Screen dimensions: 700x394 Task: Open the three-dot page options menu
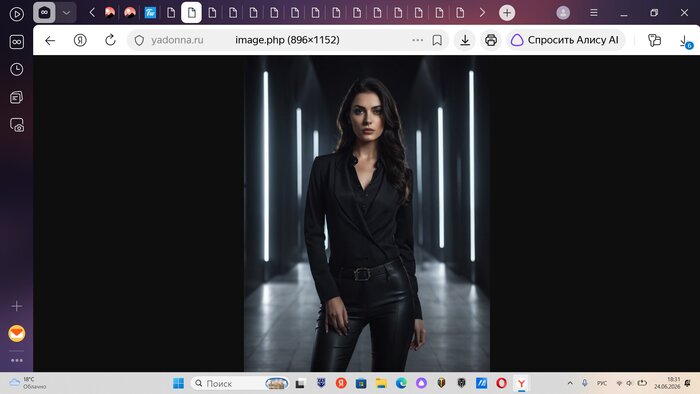(x=417, y=40)
